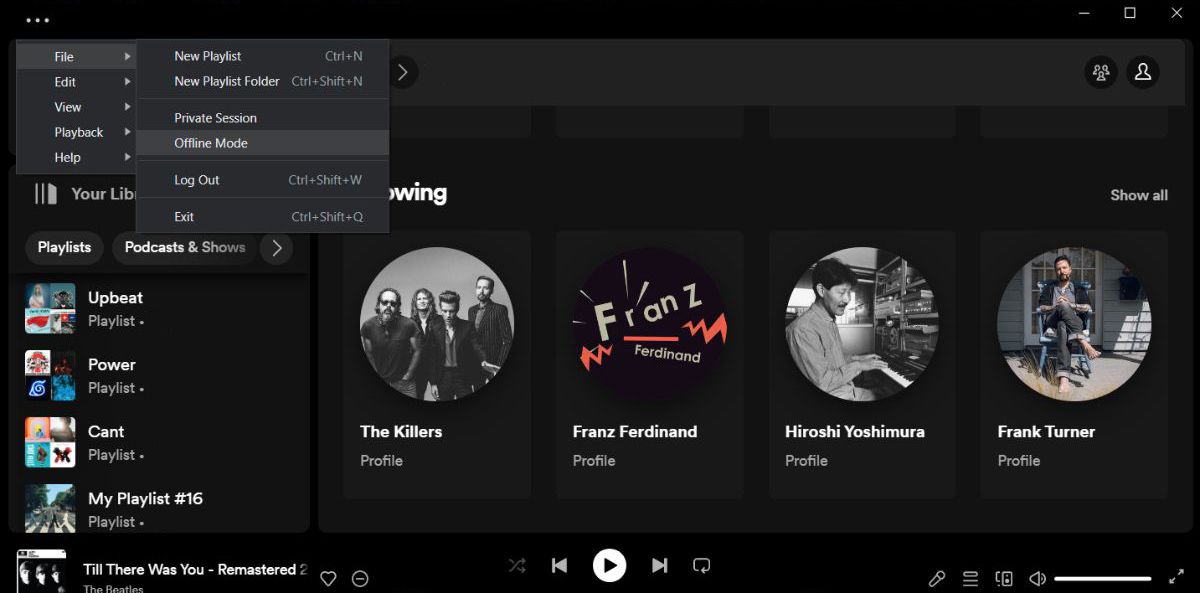Click Hiroshi Yoshimura name text
The height and width of the screenshot is (593, 1200).
tap(855, 432)
